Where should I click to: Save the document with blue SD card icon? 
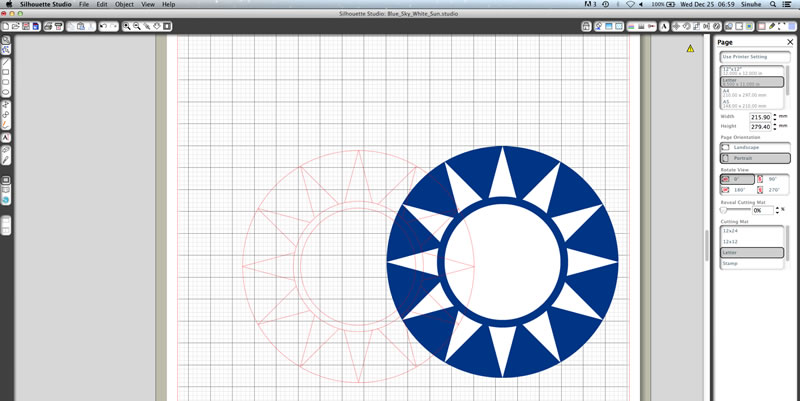click(36, 27)
